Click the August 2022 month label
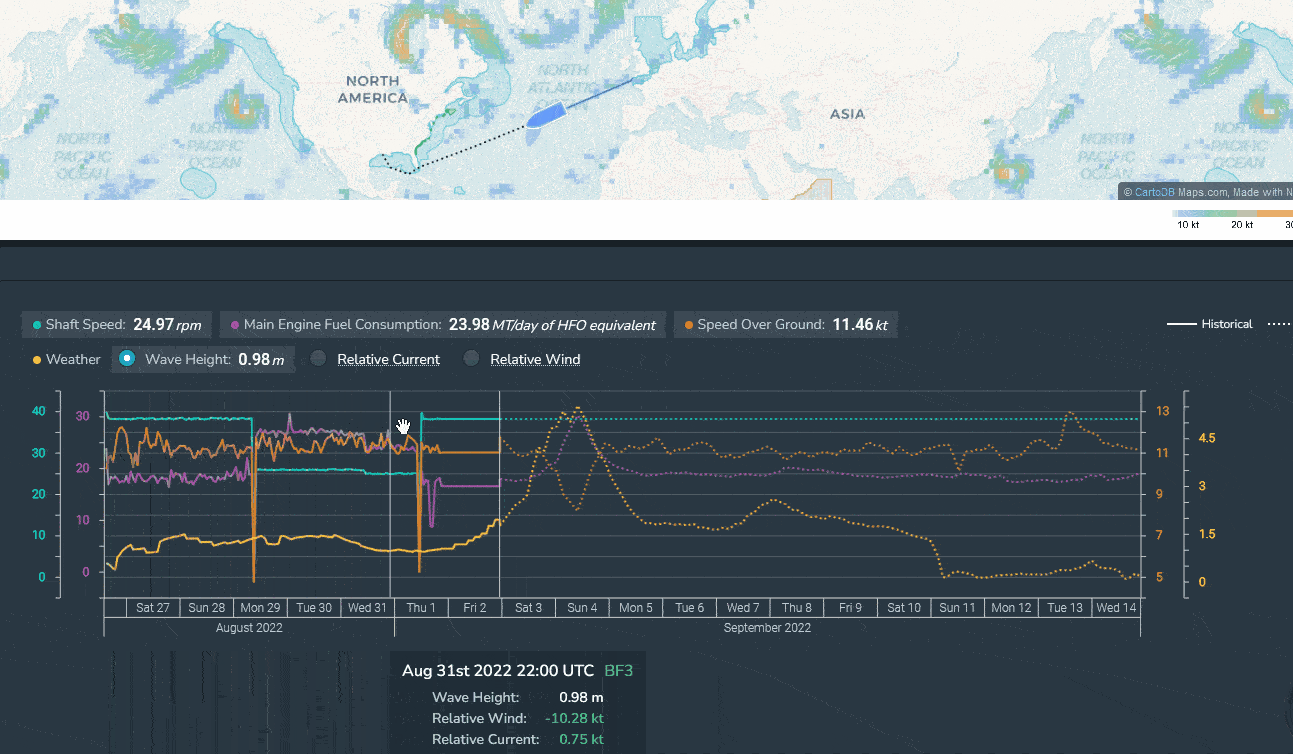This screenshot has height=754, width=1293. (249, 628)
